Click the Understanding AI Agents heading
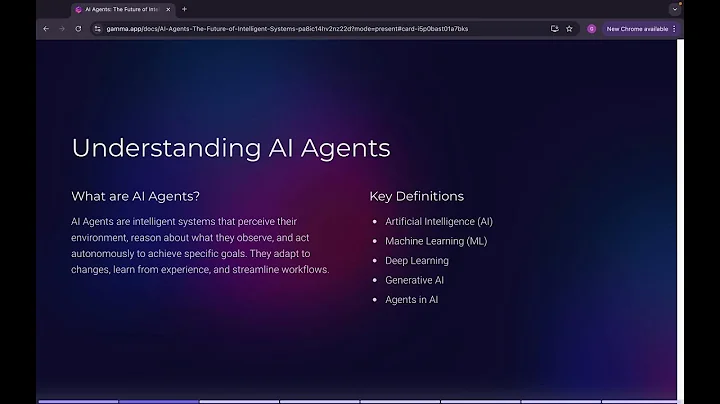The width and height of the screenshot is (720, 404). coord(231,148)
